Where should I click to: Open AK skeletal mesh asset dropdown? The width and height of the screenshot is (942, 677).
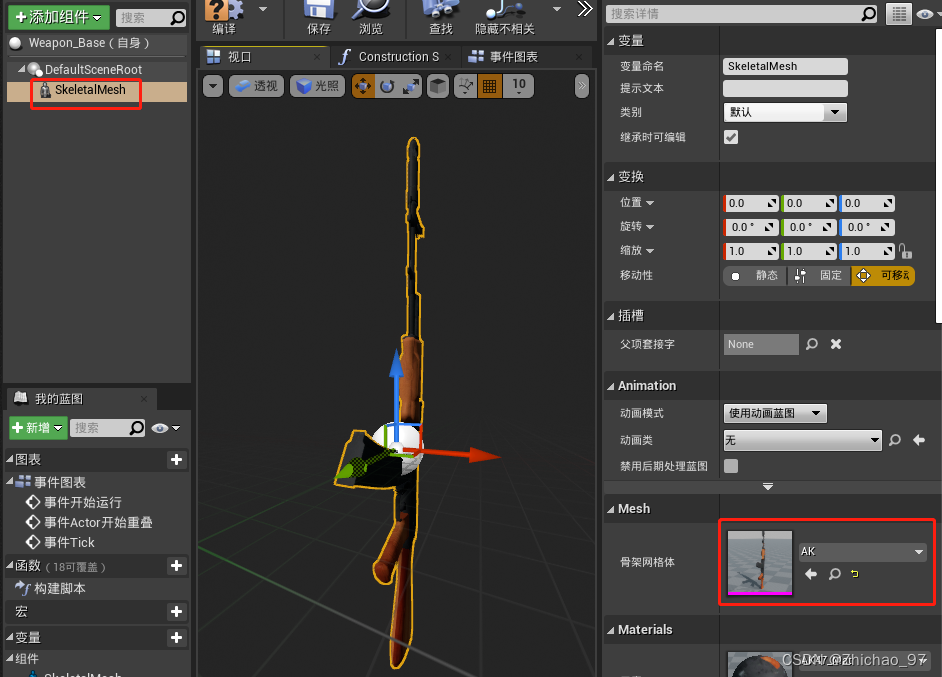pyautogui.click(x=862, y=551)
